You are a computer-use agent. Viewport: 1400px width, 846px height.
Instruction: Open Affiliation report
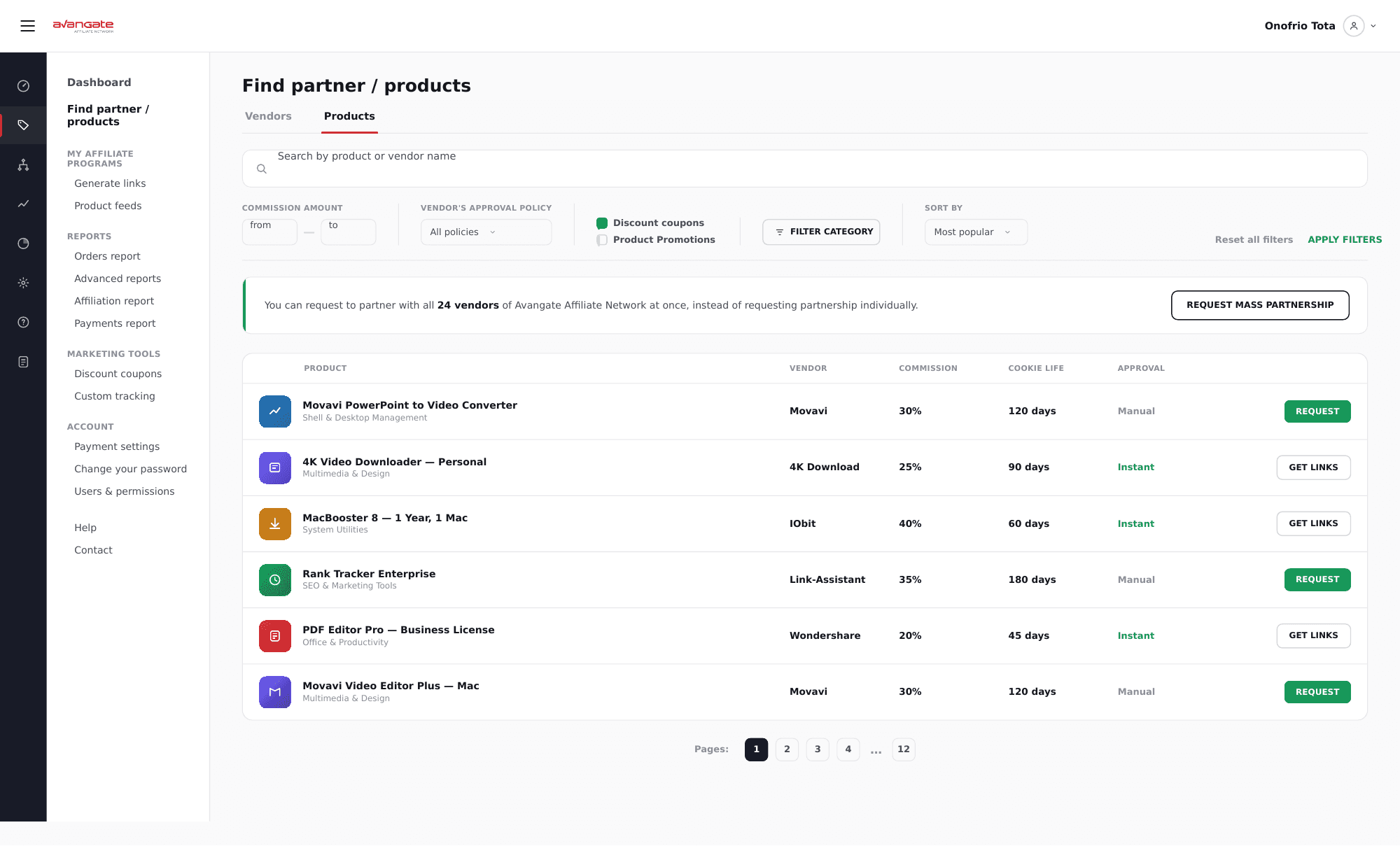pyautogui.click(x=114, y=301)
